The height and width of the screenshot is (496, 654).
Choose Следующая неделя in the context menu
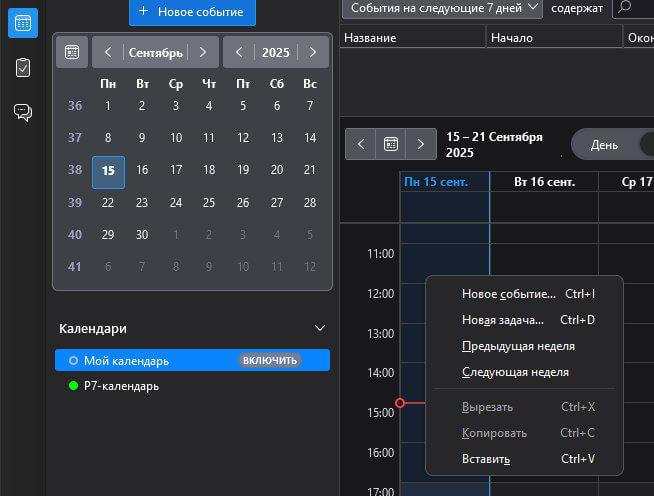click(515, 372)
